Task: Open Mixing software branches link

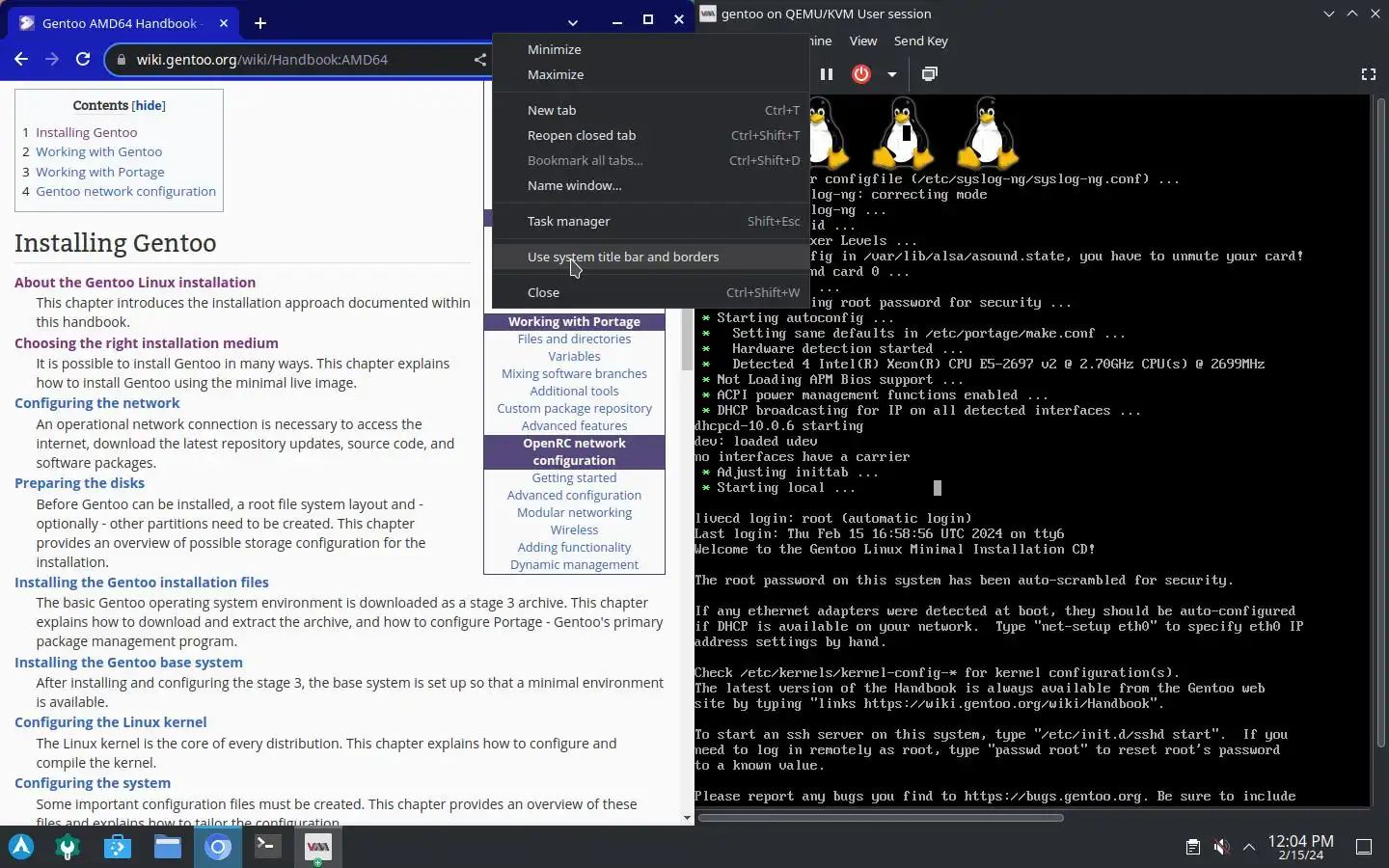Action: (574, 373)
